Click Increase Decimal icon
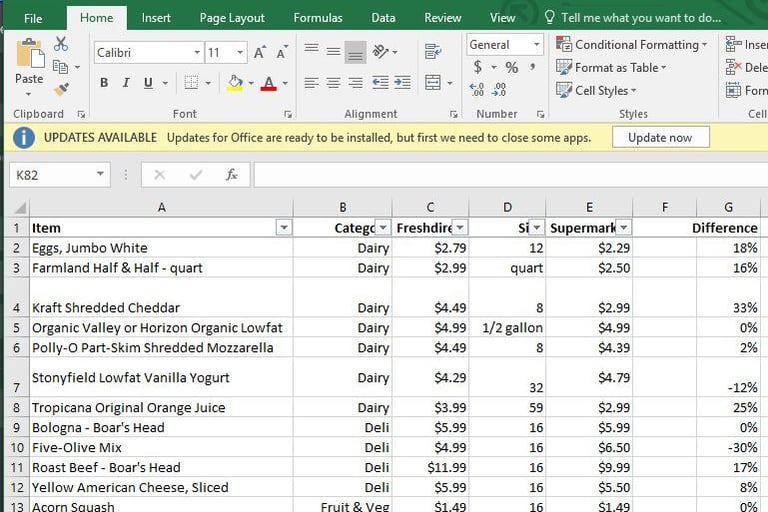Viewport: 768px width, 512px height. click(x=477, y=90)
